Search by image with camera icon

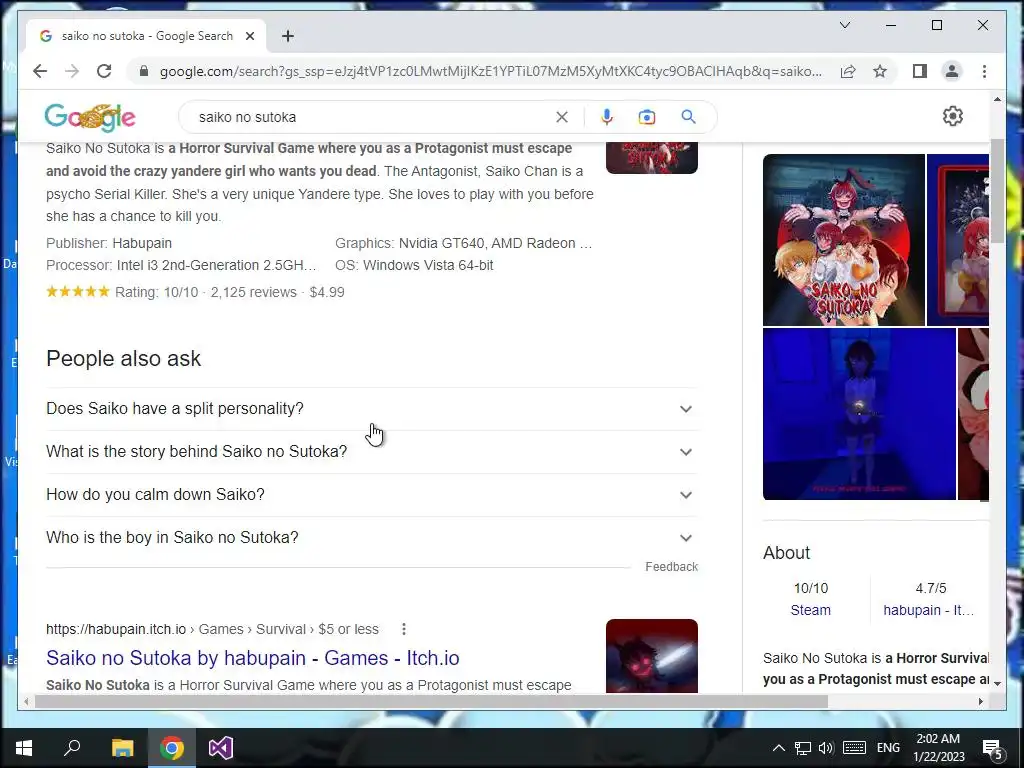click(647, 117)
